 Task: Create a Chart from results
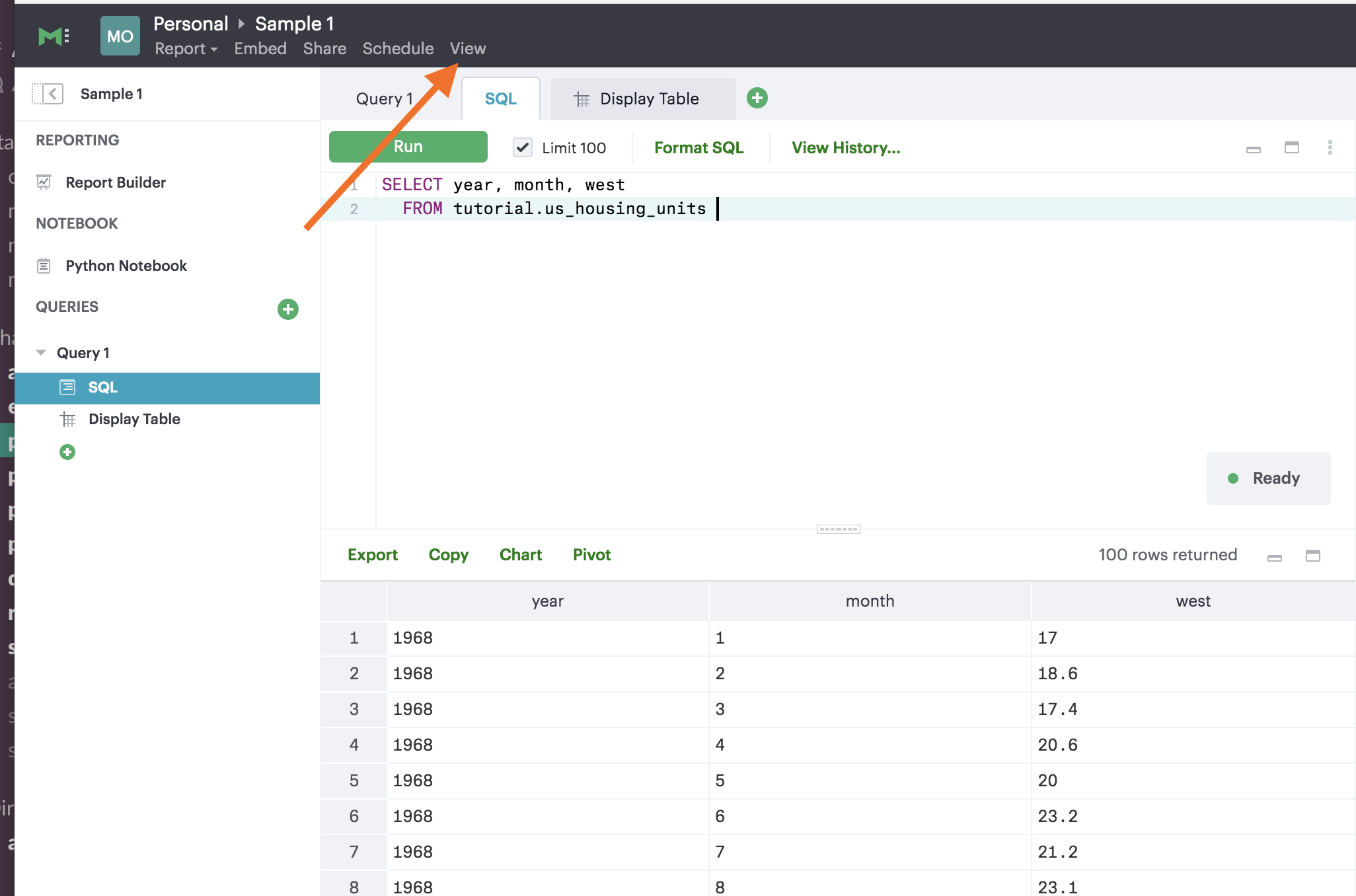[x=521, y=555]
